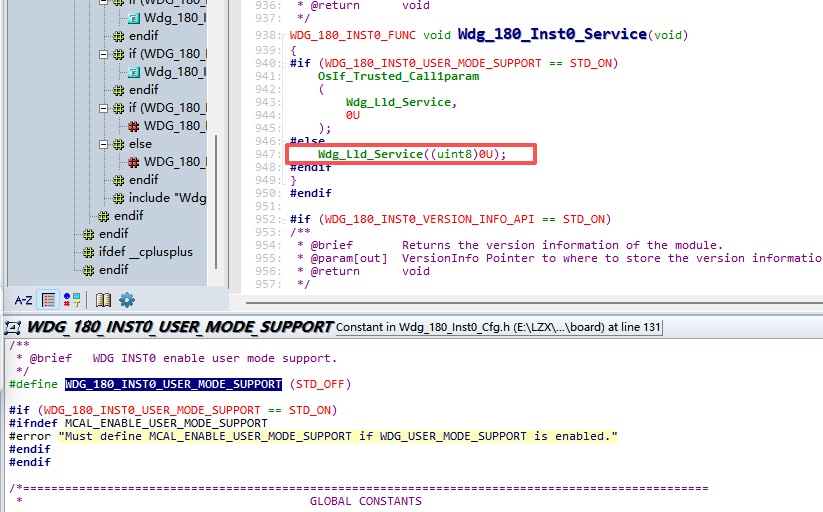The height and width of the screenshot is (512, 823).
Task: Click WDG_180_INST0_VERSION_INFO_API on line 952
Action: click(429, 220)
